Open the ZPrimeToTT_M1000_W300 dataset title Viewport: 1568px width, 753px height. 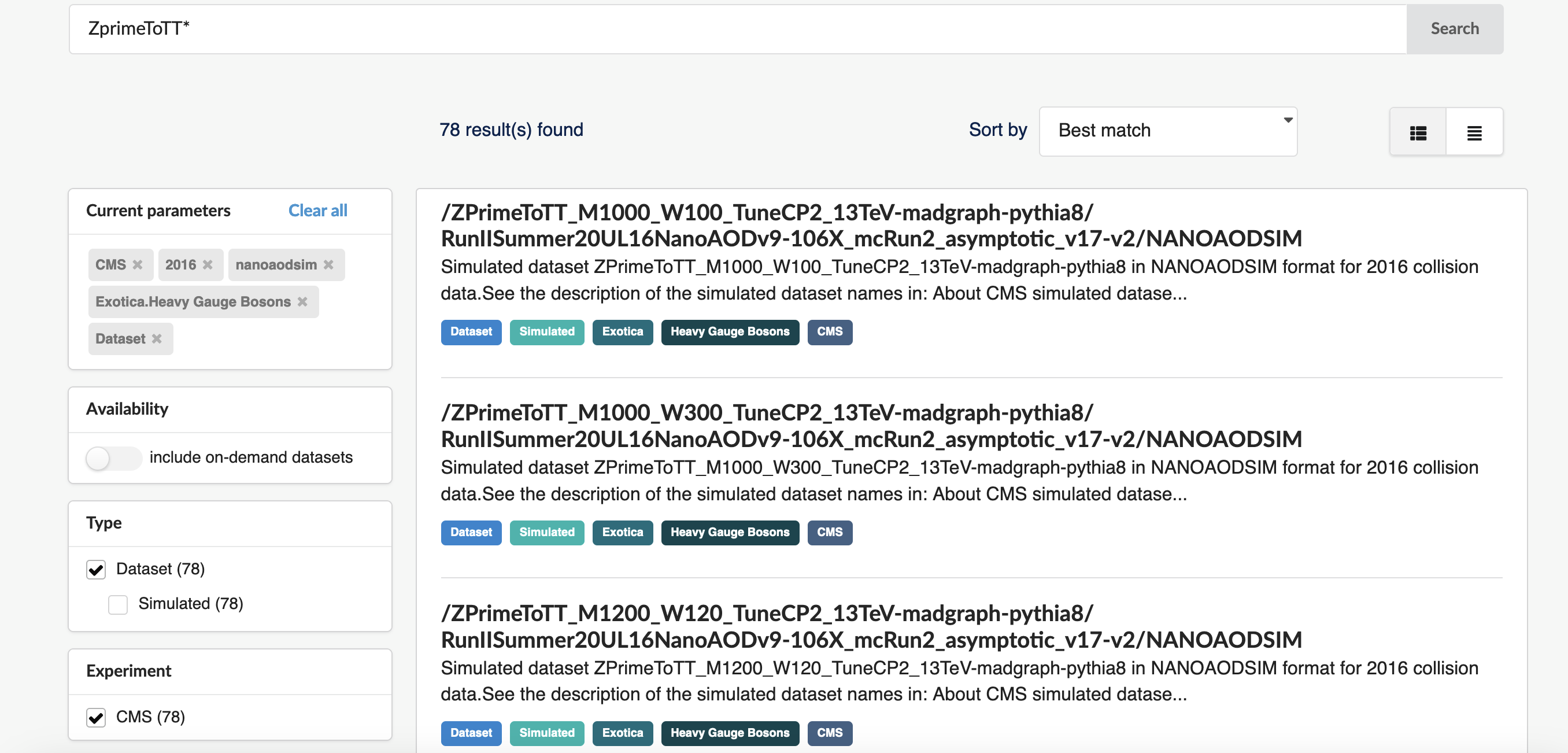click(871, 426)
